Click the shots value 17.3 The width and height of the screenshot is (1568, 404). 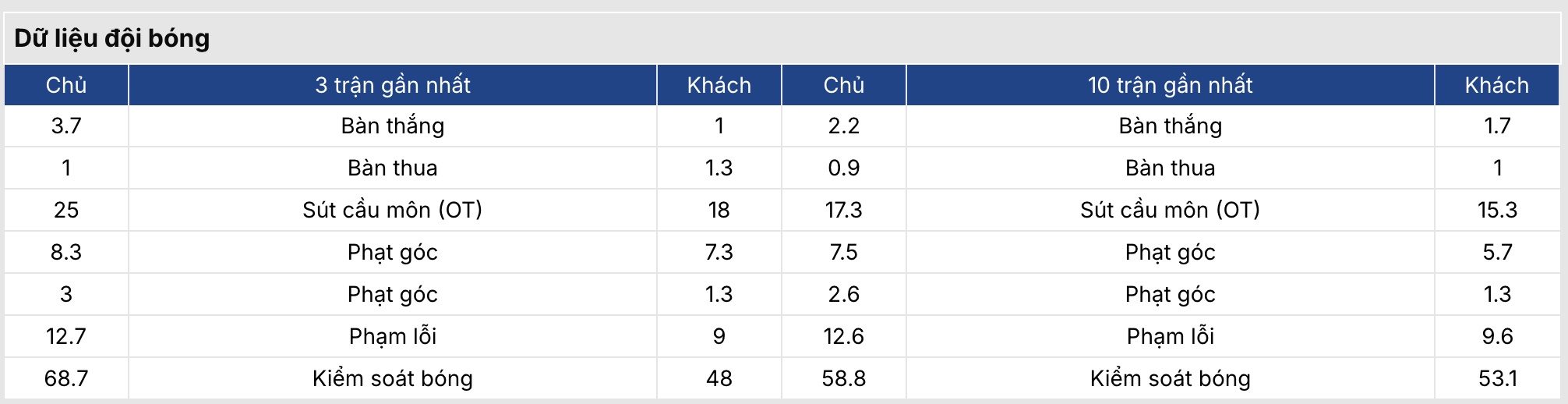(x=843, y=210)
